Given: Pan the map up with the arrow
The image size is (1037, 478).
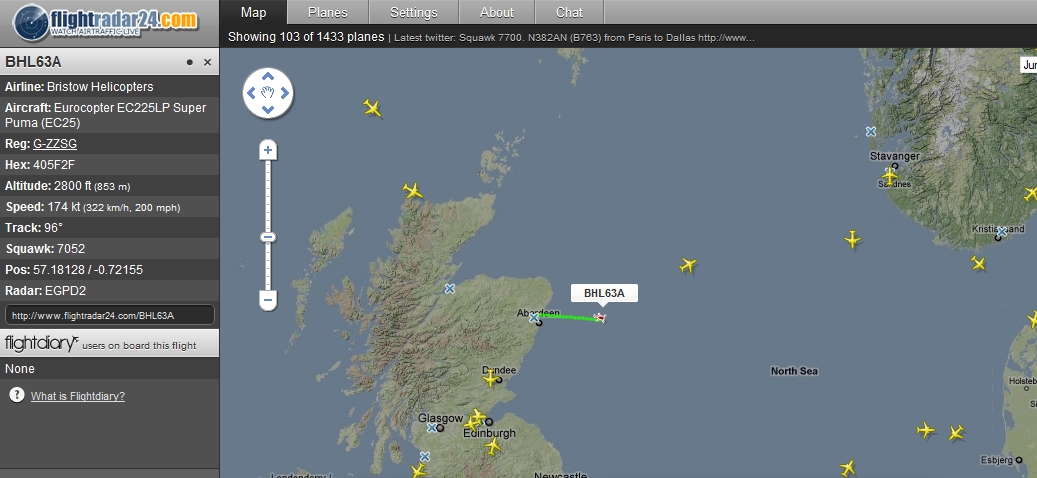Looking at the screenshot, I should pos(268,77).
